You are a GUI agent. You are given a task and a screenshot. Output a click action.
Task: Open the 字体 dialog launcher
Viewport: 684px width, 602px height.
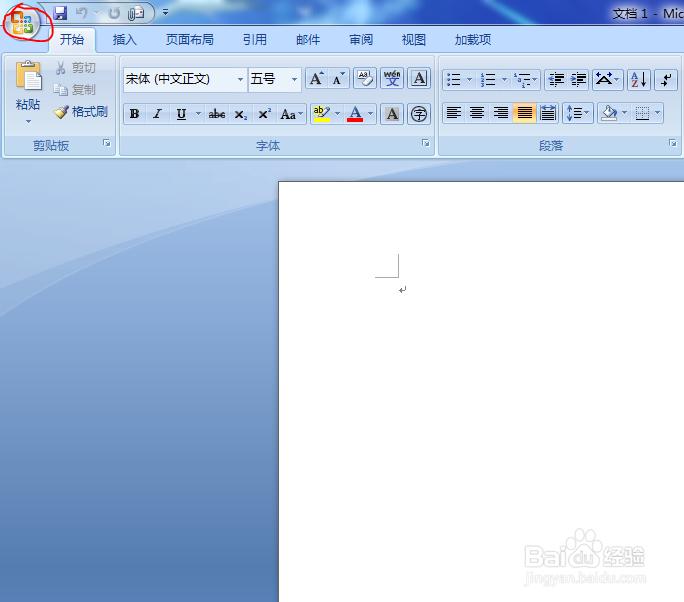pos(426,144)
